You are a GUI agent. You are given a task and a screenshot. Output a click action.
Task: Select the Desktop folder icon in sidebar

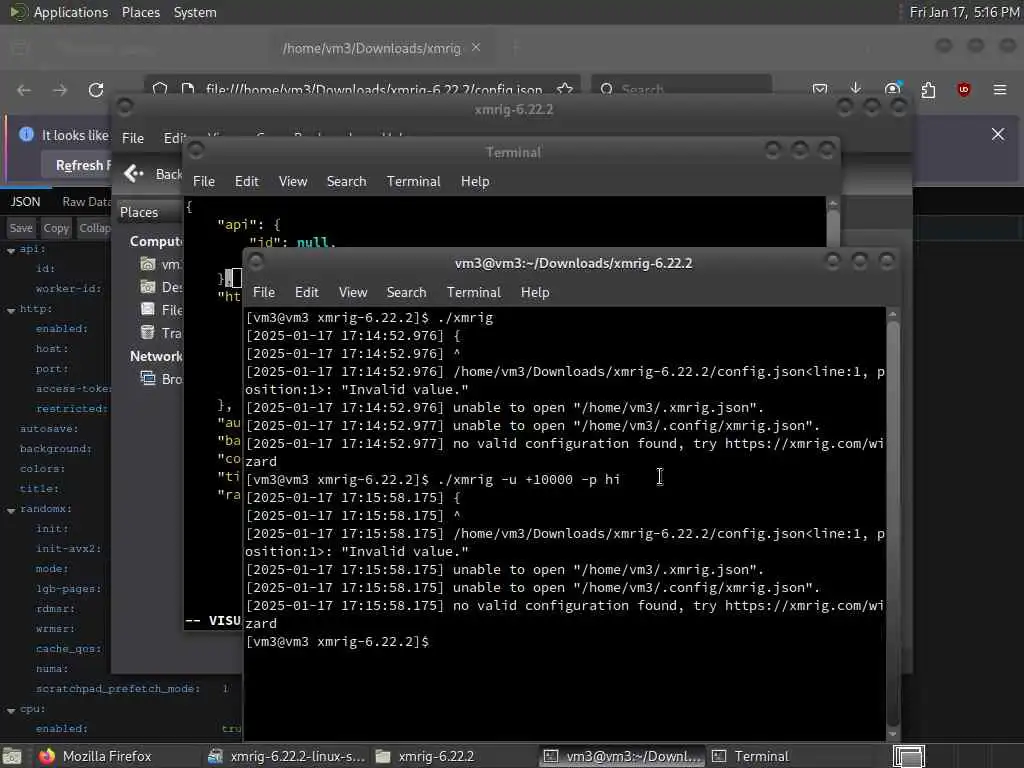click(x=148, y=287)
